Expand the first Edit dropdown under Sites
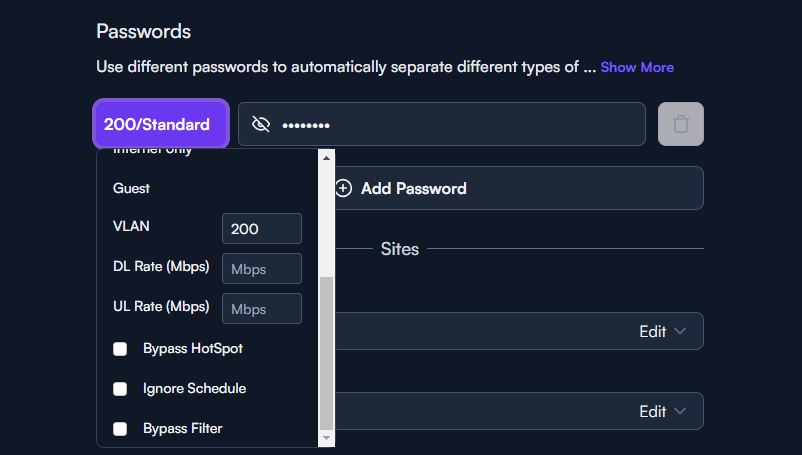The width and height of the screenshot is (802, 455). point(662,331)
